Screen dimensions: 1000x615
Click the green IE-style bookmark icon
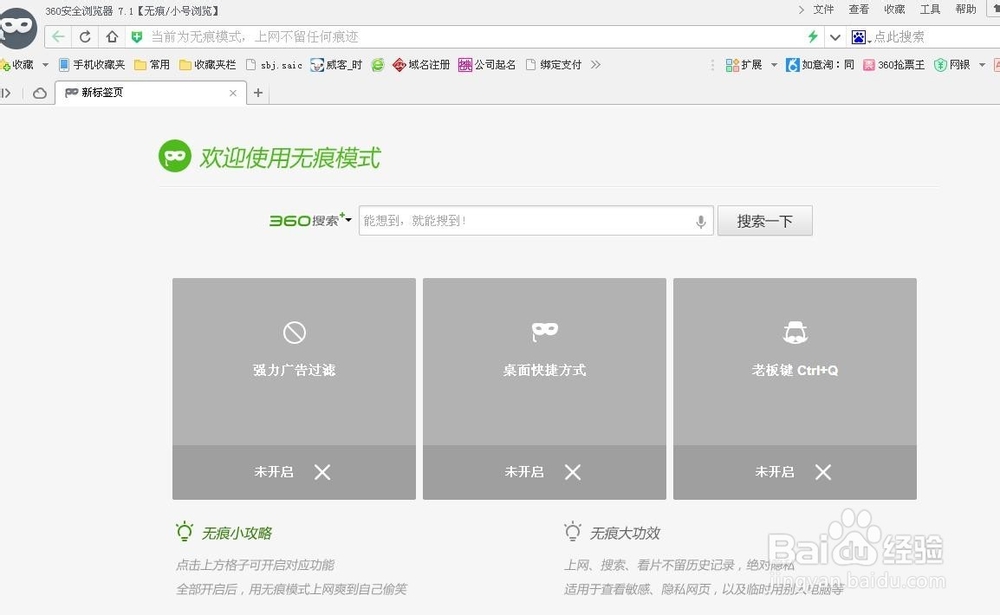point(378,64)
